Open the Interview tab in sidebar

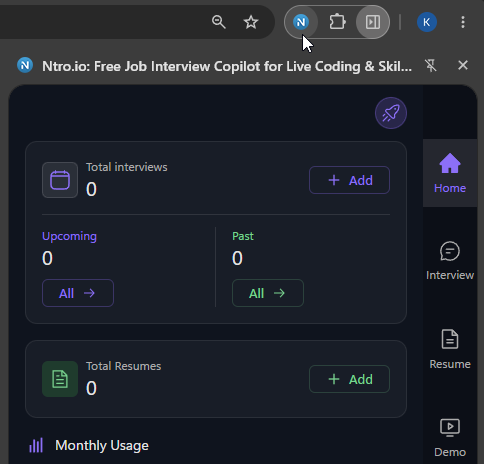coord(450,261)
